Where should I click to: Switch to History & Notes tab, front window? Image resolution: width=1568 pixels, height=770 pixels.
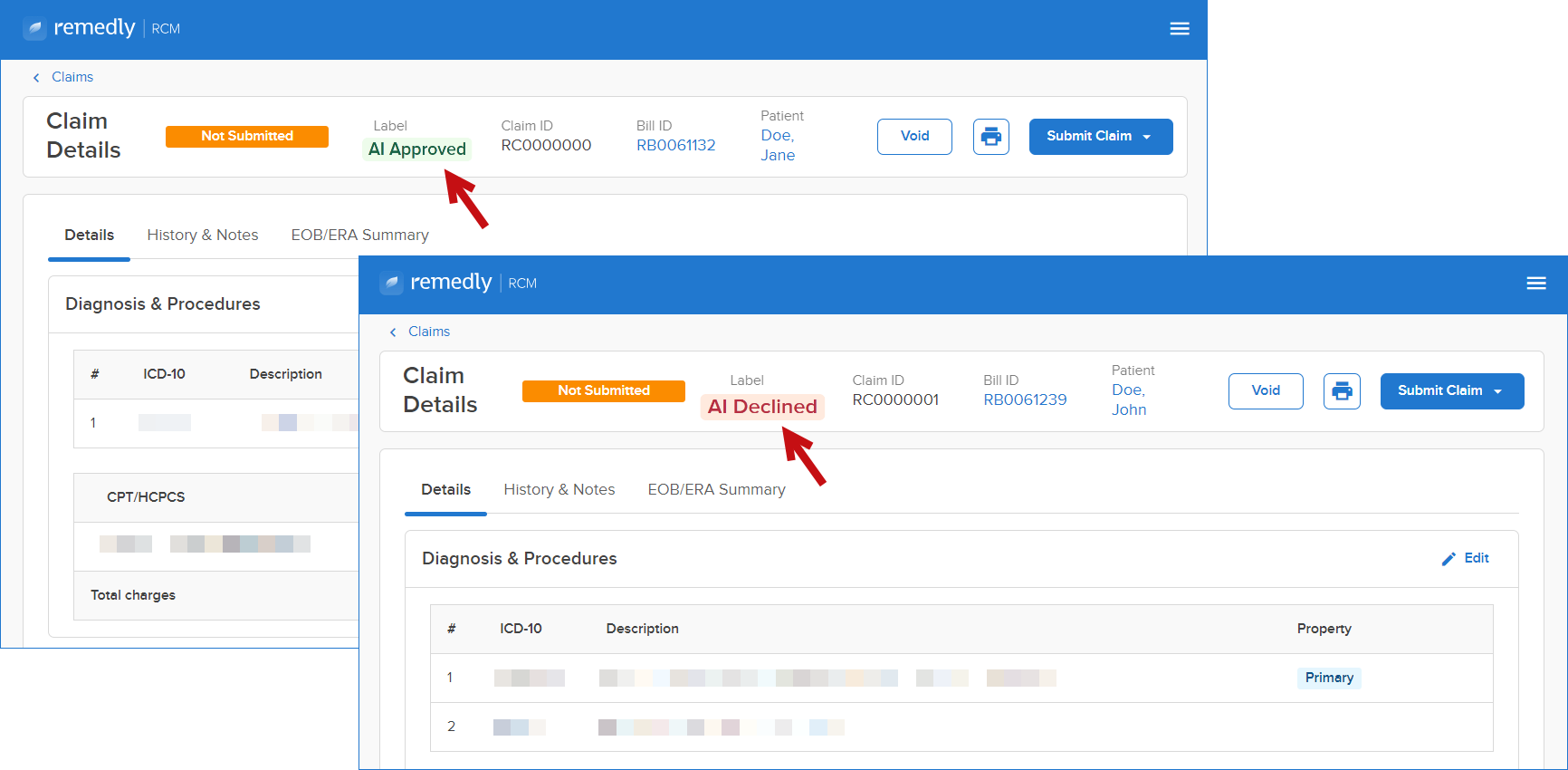click(x=559, y=490)
